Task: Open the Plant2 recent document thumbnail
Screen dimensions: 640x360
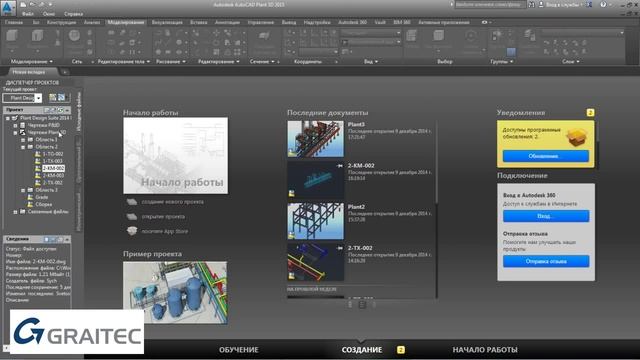Action: [316, 221]
